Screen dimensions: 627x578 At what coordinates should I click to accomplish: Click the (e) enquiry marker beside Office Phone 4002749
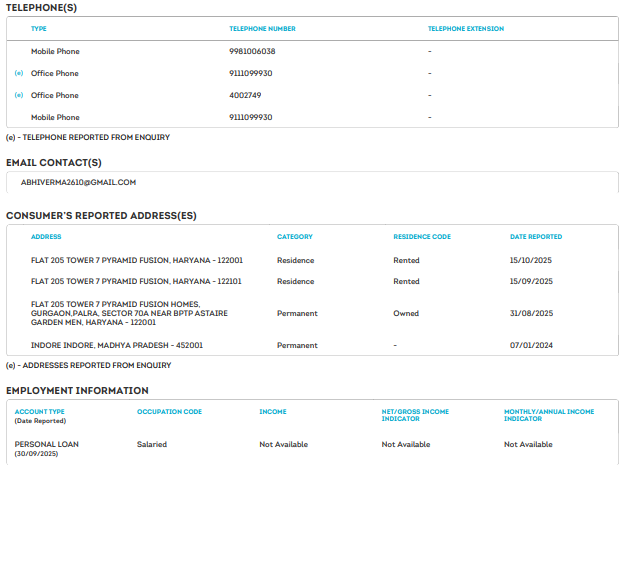point(19,95)
